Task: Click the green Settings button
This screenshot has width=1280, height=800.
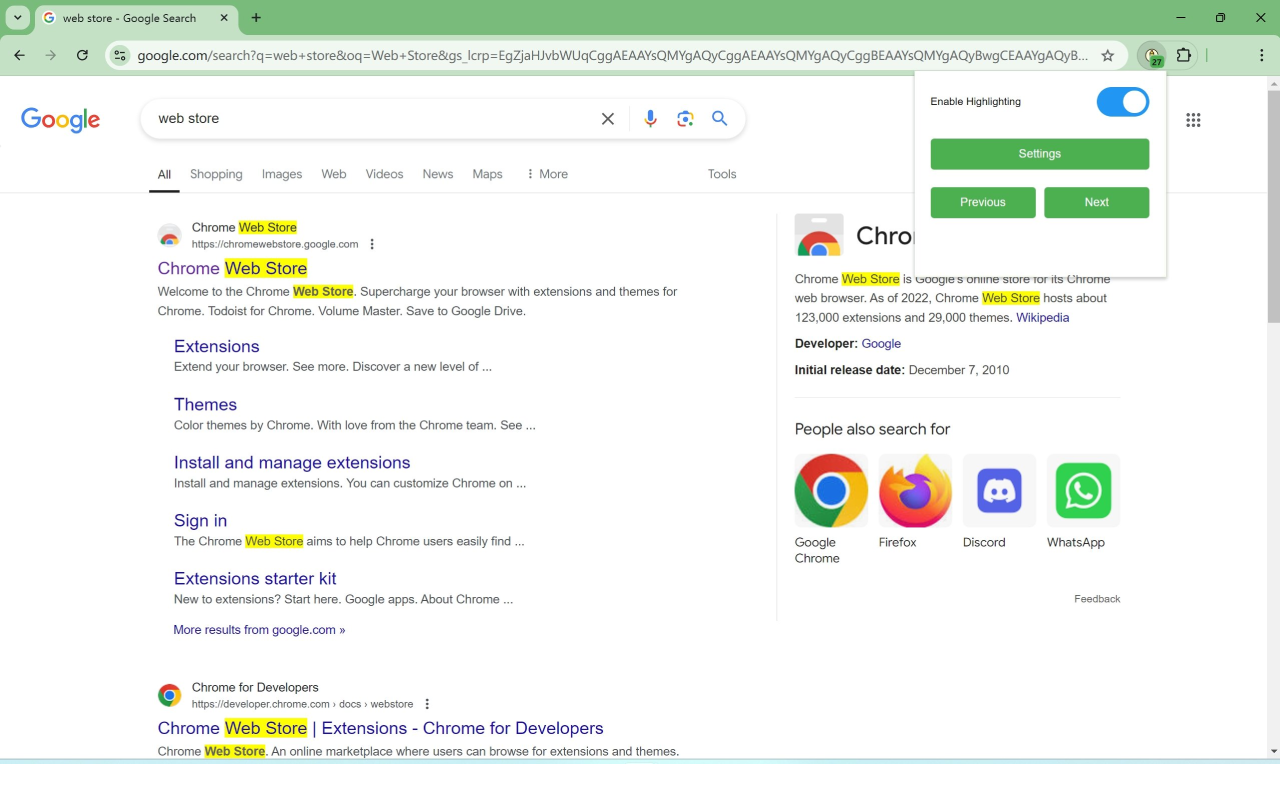Action: (x=1040, y=154)
